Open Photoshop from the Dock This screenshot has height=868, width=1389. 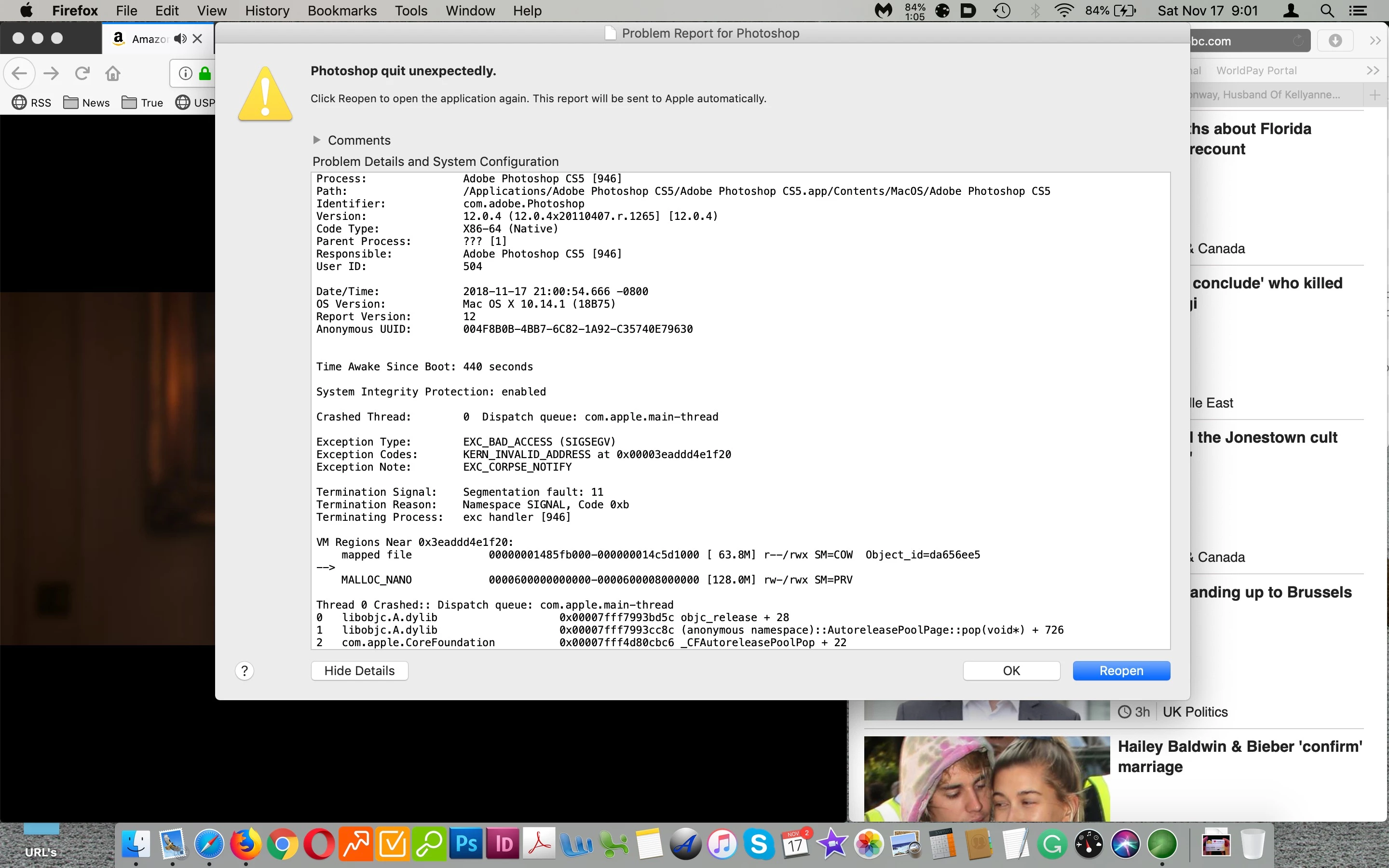(x=465, y=844)
